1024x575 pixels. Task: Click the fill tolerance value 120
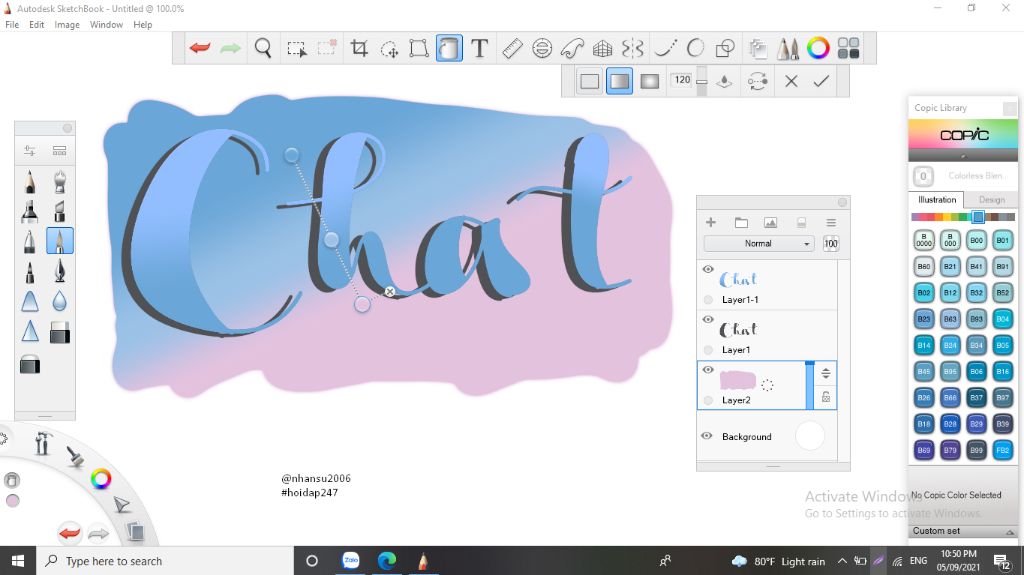click(x=682, y=80)
